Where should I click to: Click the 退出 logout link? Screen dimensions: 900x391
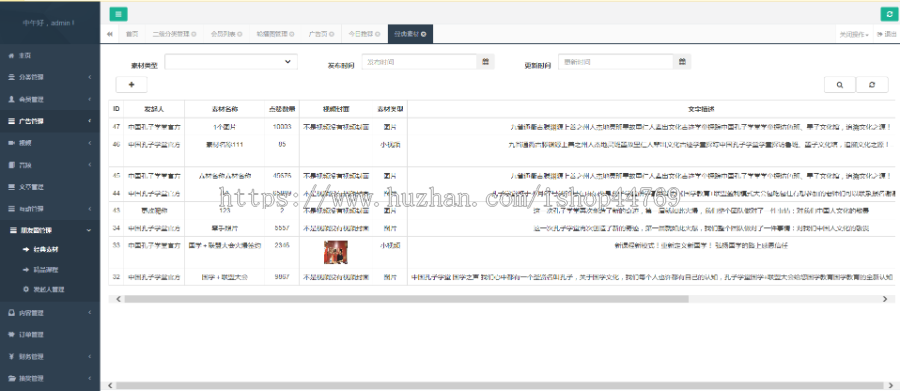tap(886, 34)
